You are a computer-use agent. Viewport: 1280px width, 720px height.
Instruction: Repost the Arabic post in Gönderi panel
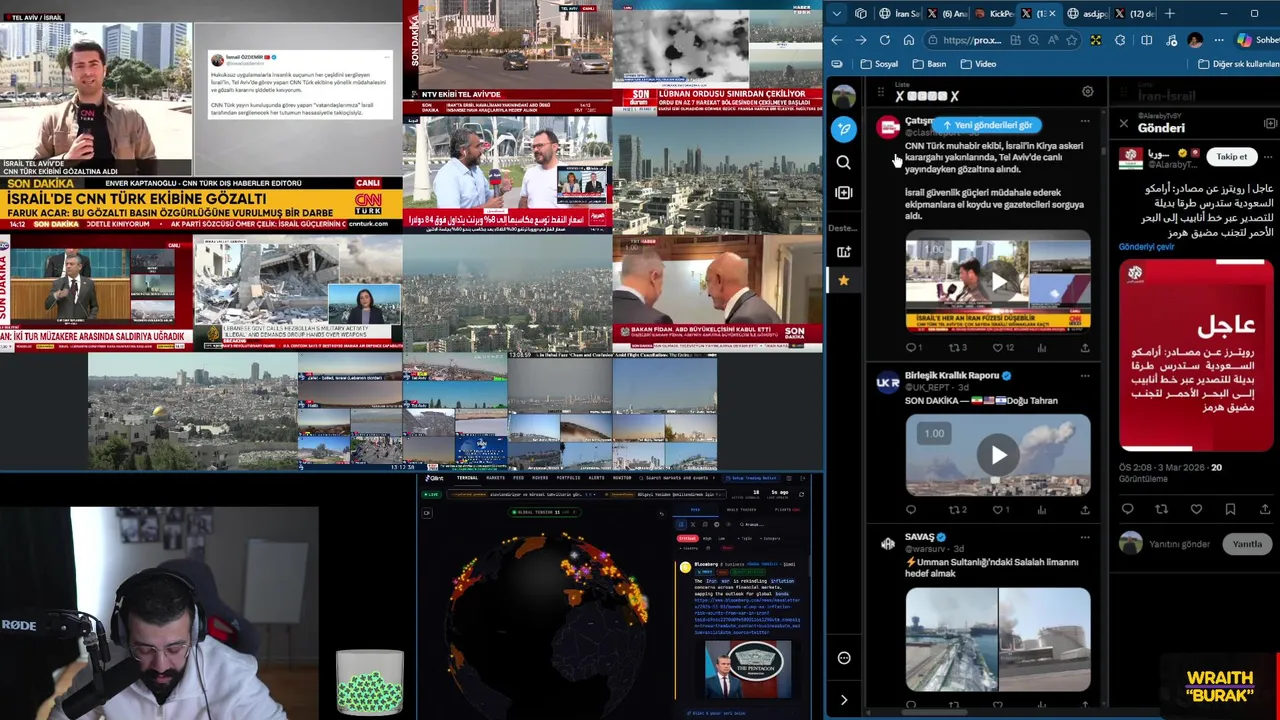coord(1161,509)
